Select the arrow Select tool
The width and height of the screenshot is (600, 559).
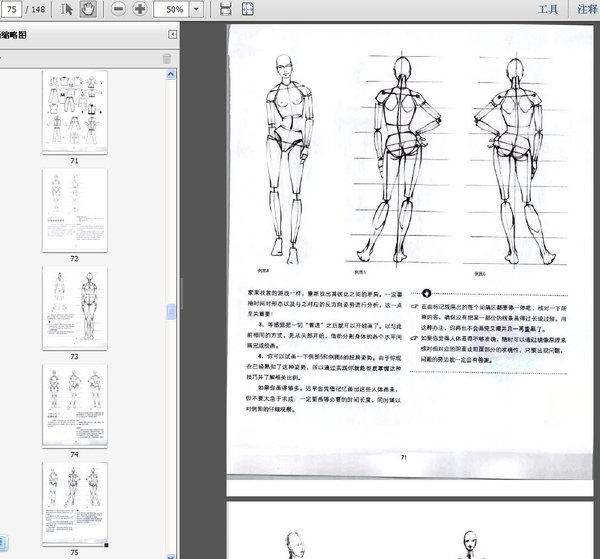[68, 9]
